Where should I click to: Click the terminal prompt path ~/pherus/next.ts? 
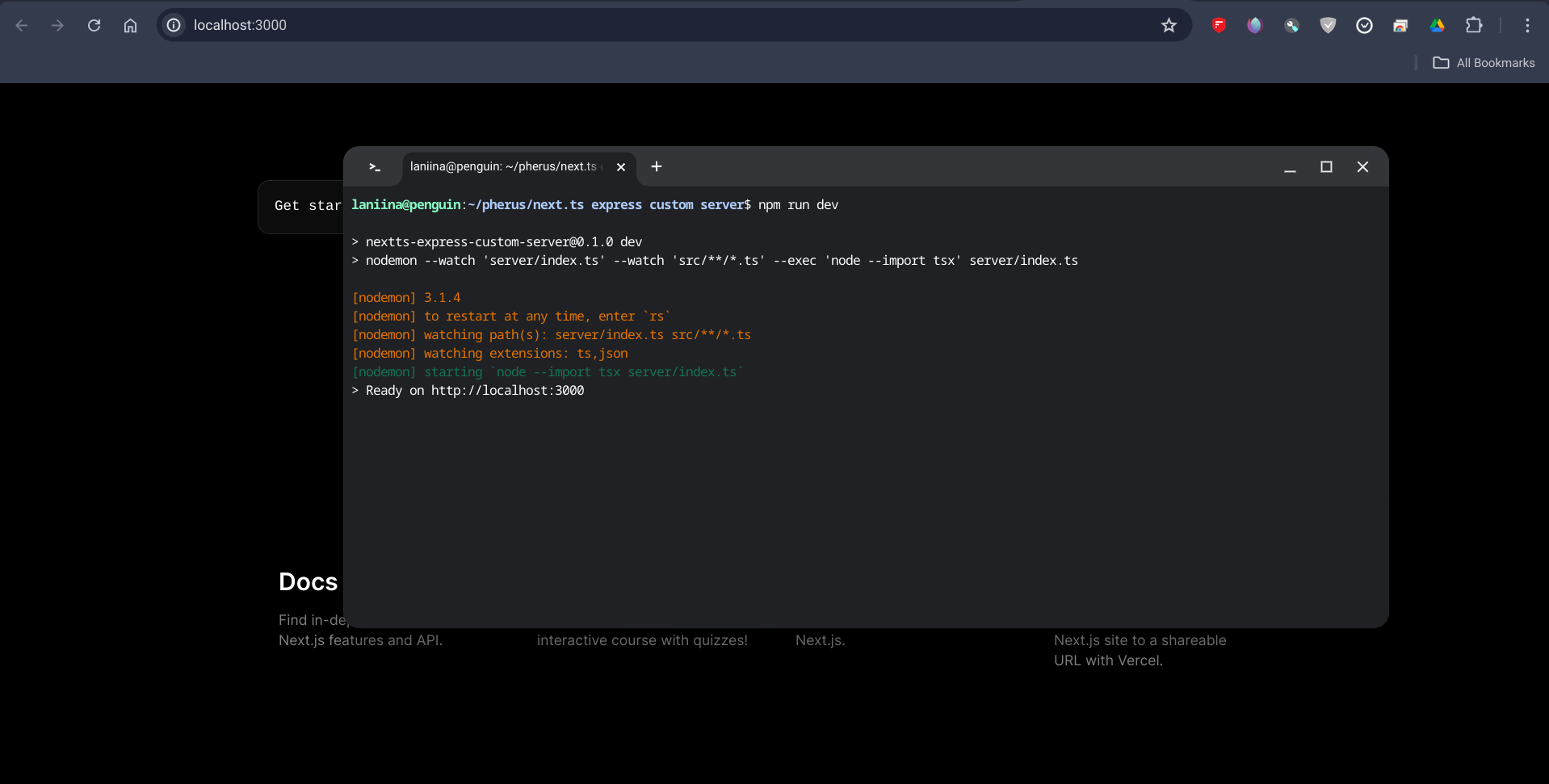(526, 205)
